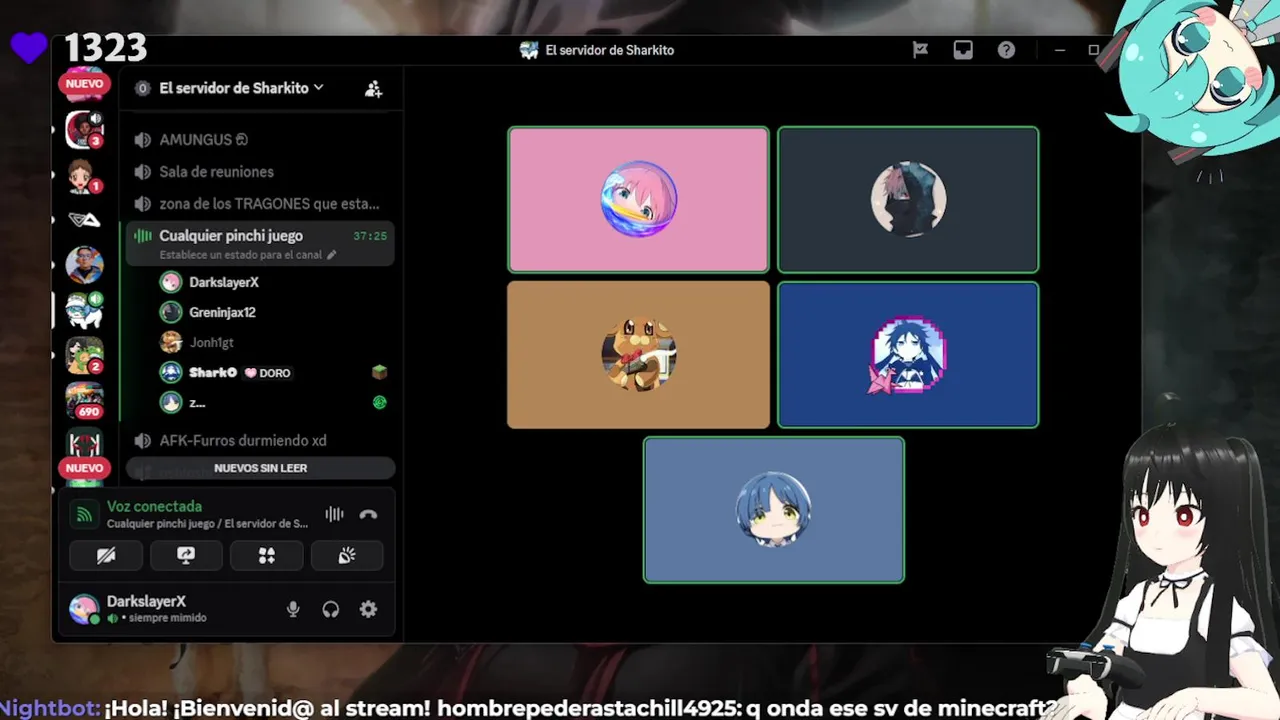
Task: Open zona de los TRAGONES voice channel
Action: point(262,204)
